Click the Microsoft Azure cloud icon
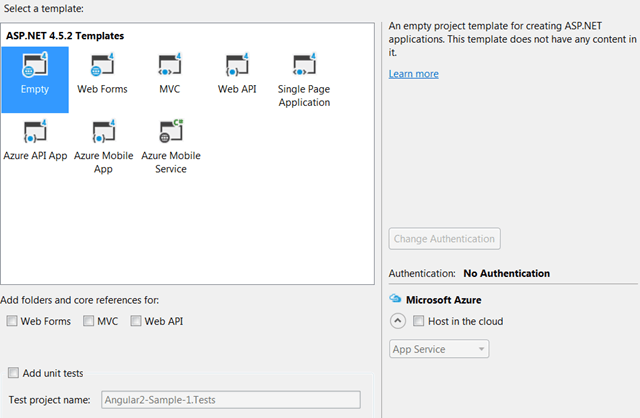The image size is (640, 418). [395, 299]
